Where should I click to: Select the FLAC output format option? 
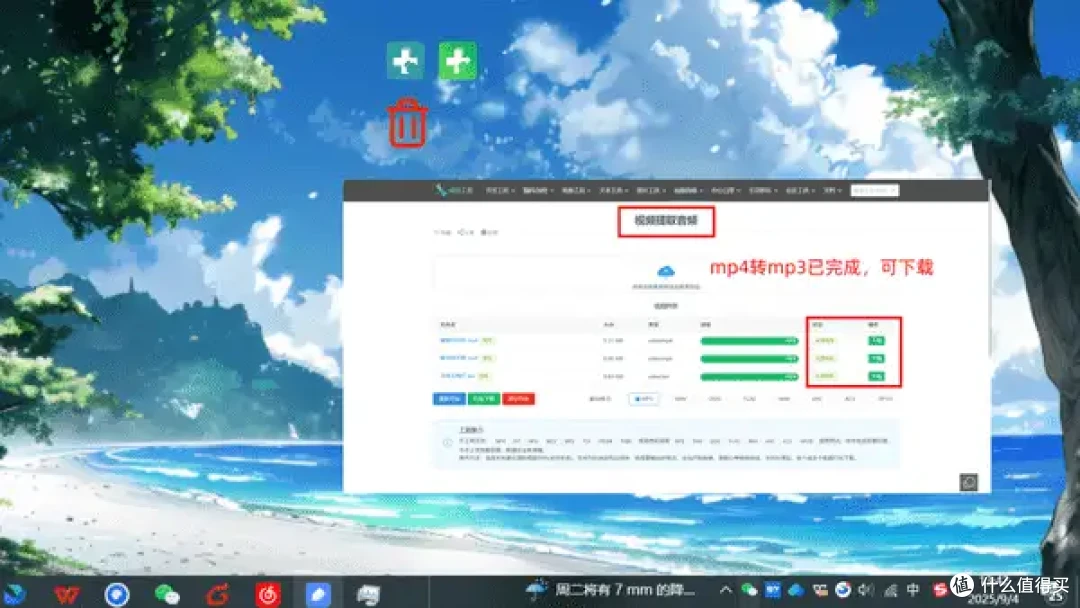tap(749, 399)
